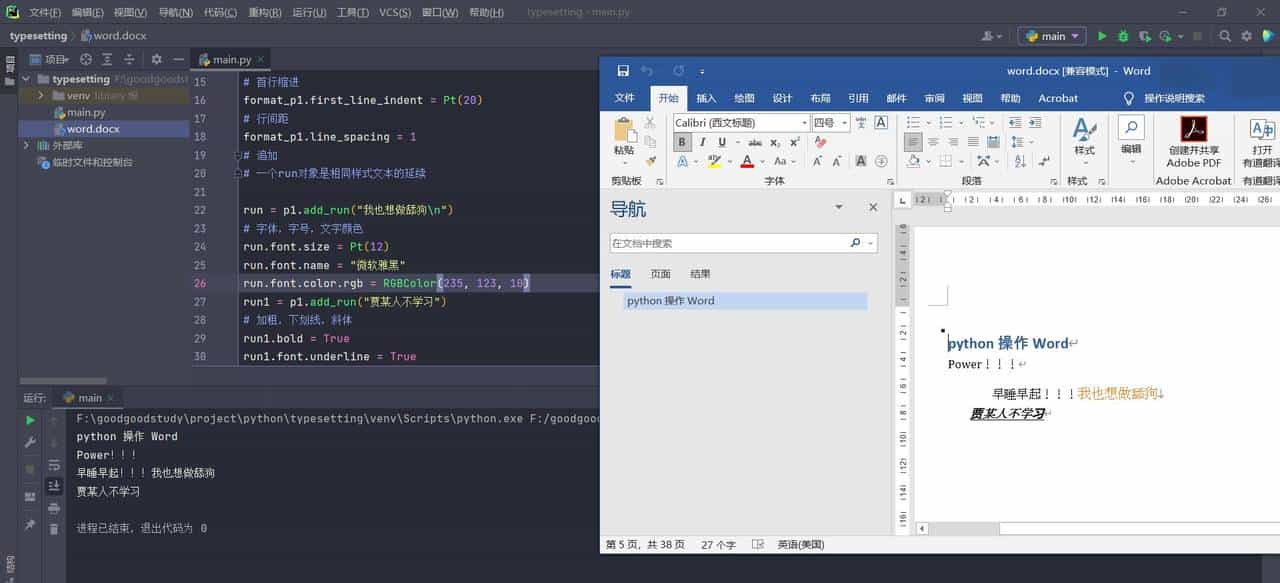Image resolution: width=1280 pixels, height=583 pixels.
Task: Open the VCS menu in PyCharm
Action: tap(391, 12)
